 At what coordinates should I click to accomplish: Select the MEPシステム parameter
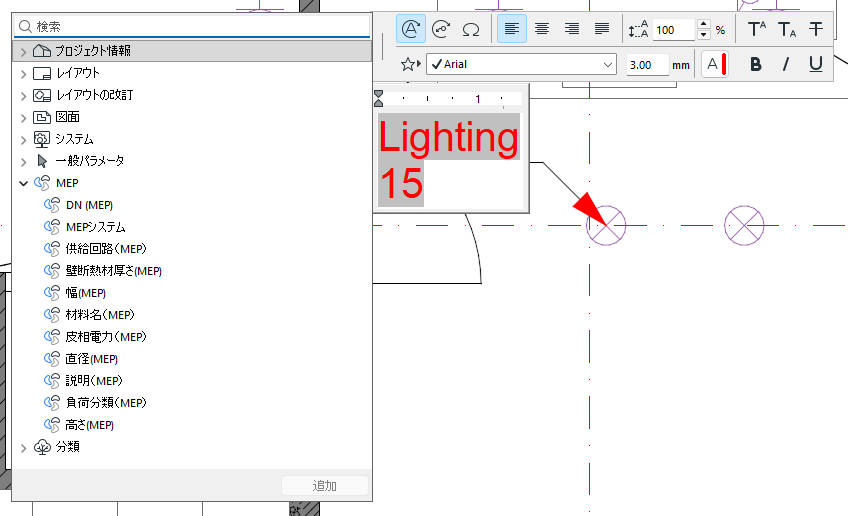tap(192, 227)
